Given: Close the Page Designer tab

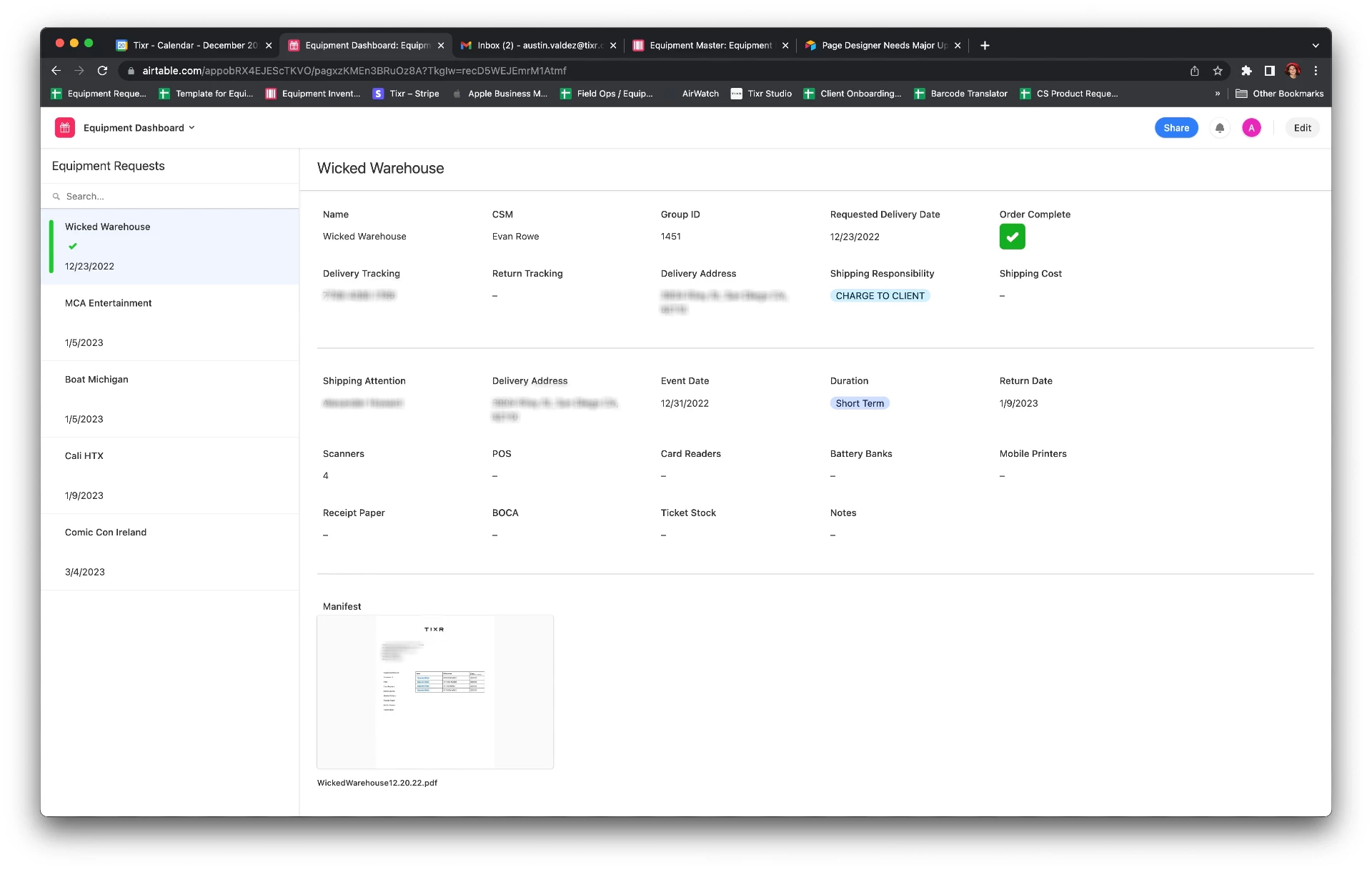Looking at the screenshot, I should point(958,45).
